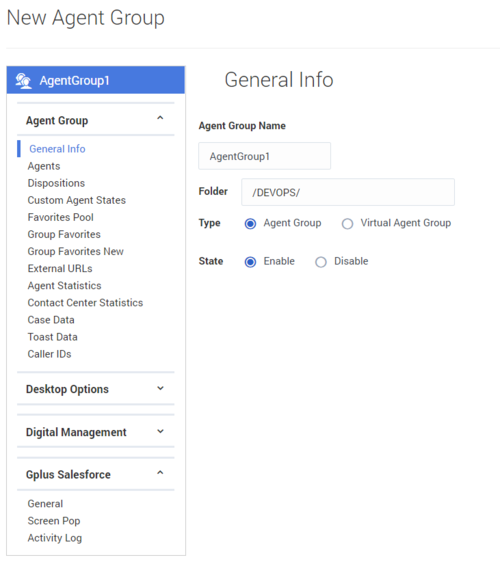Open Screen Pop under Gplus Salesforce
This screenshot has height=564, width=500.
(54, 521)
